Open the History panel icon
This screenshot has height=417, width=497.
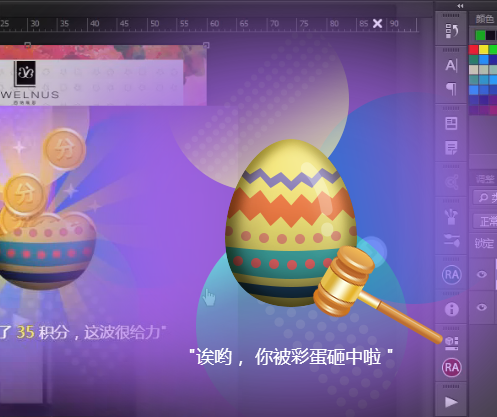pyautogui.click(x=451, y=31)
